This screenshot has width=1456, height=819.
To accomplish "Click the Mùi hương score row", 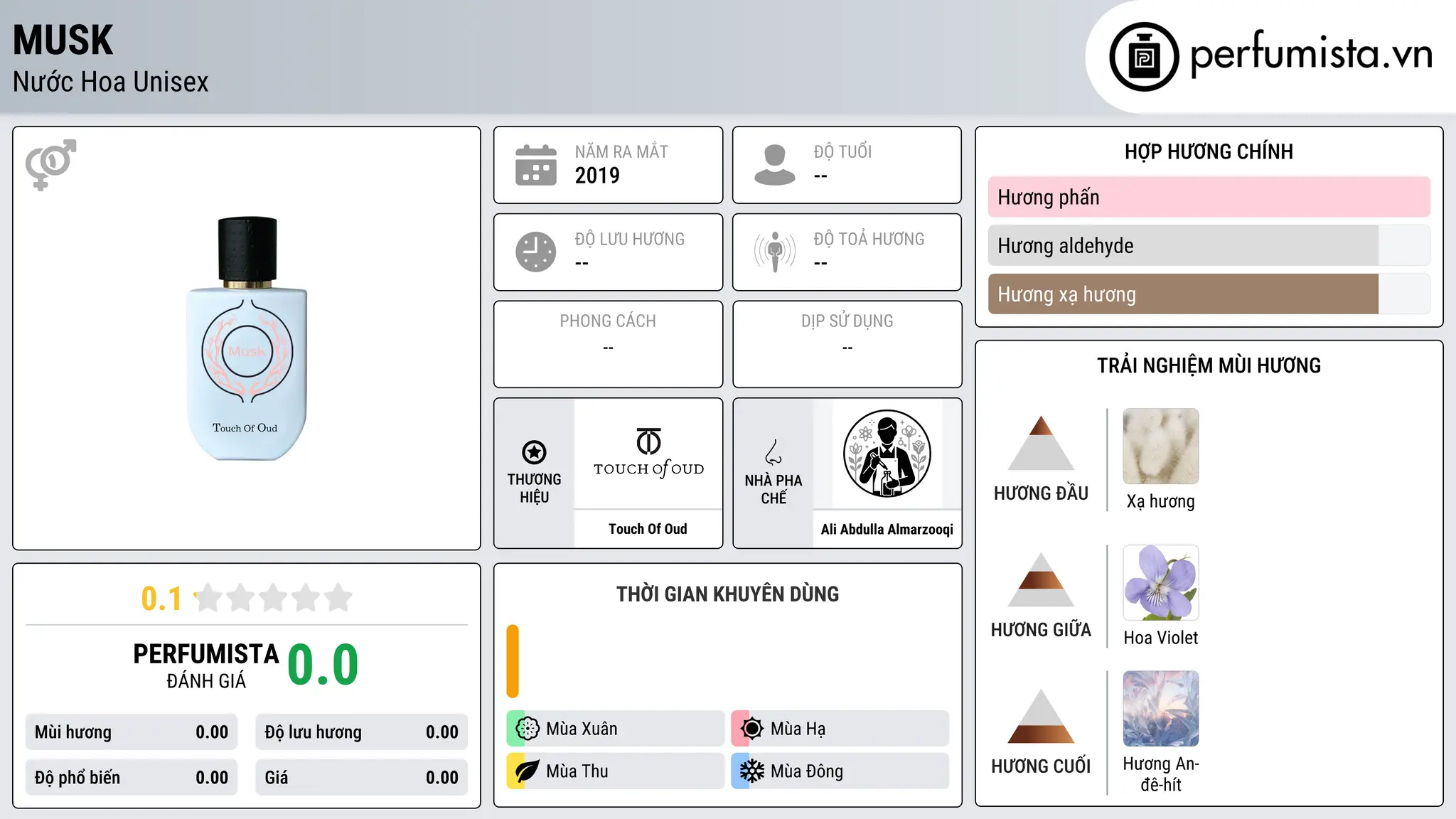I will tap(132, 732).
